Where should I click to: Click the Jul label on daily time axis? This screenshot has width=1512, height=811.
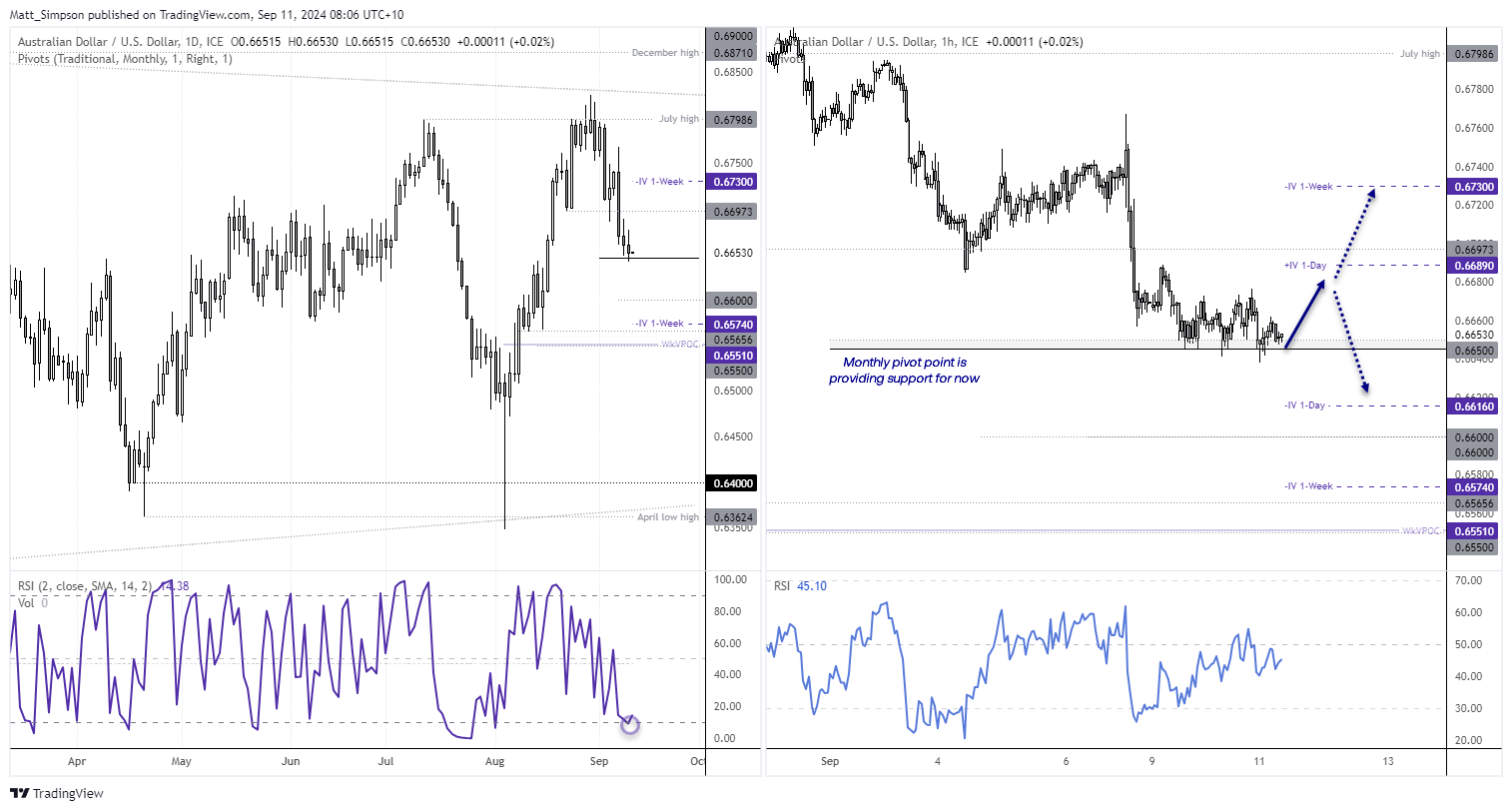[385, 762]
